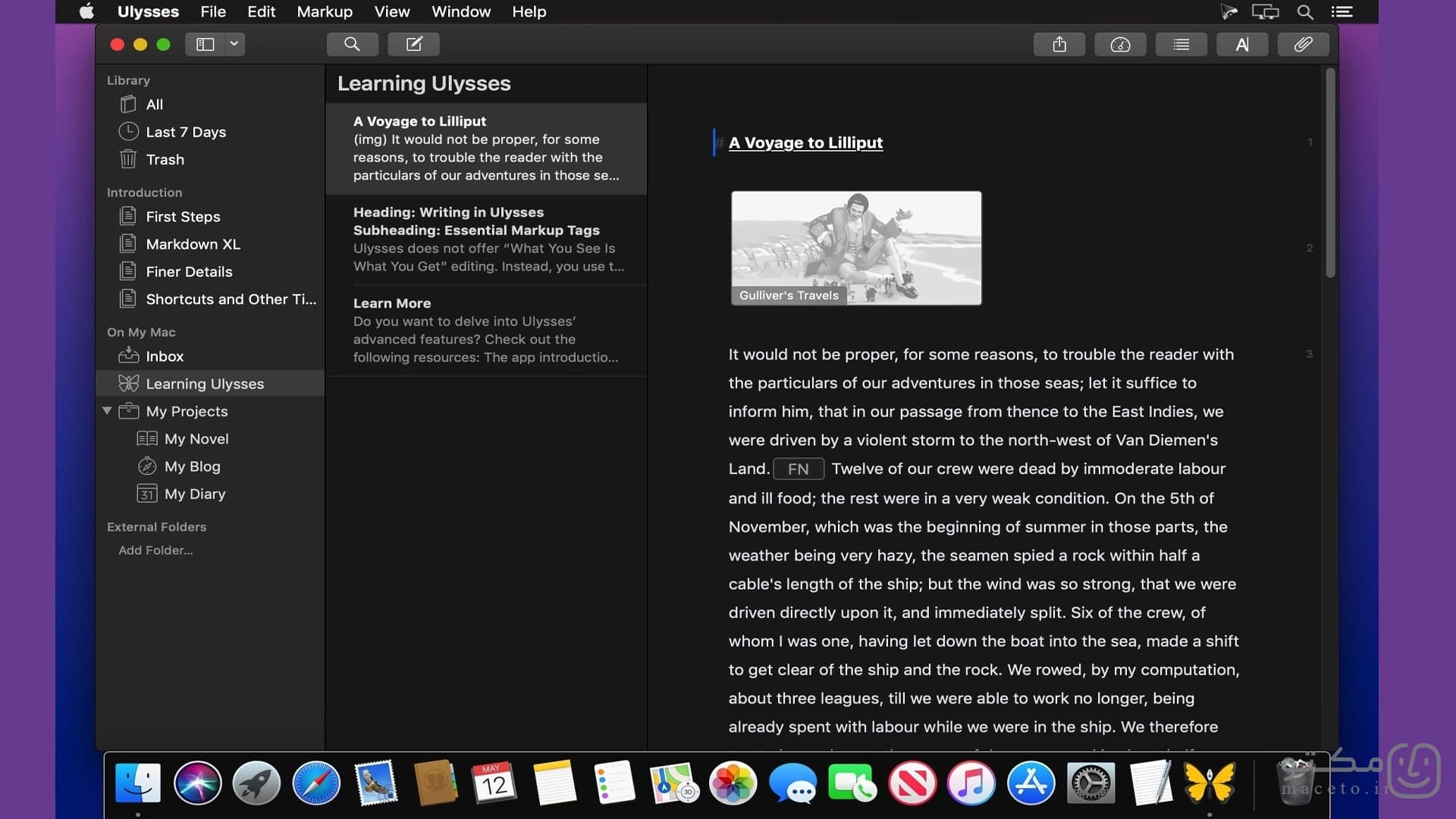Open Launchpad rocket in the Dock
Viewport: 1456px width, 819px height.
pos(256,783)
